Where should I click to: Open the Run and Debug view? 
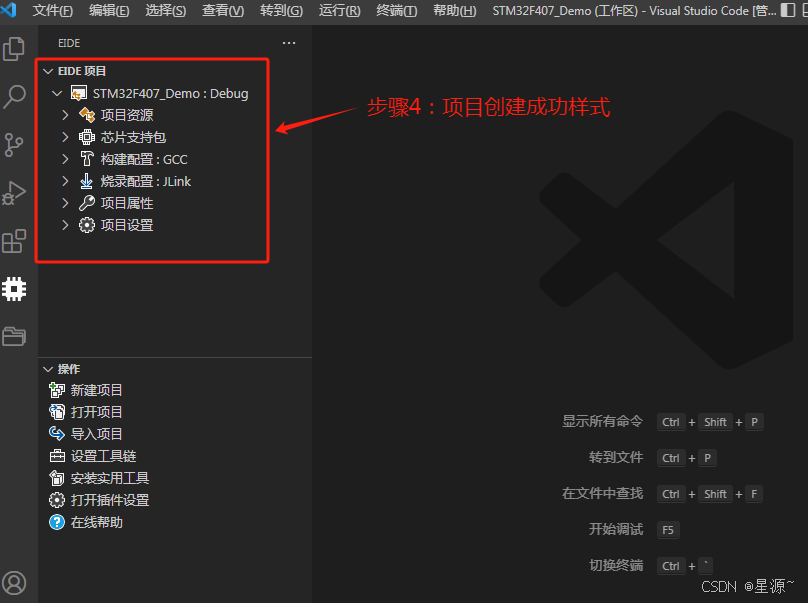pos(14,193)
